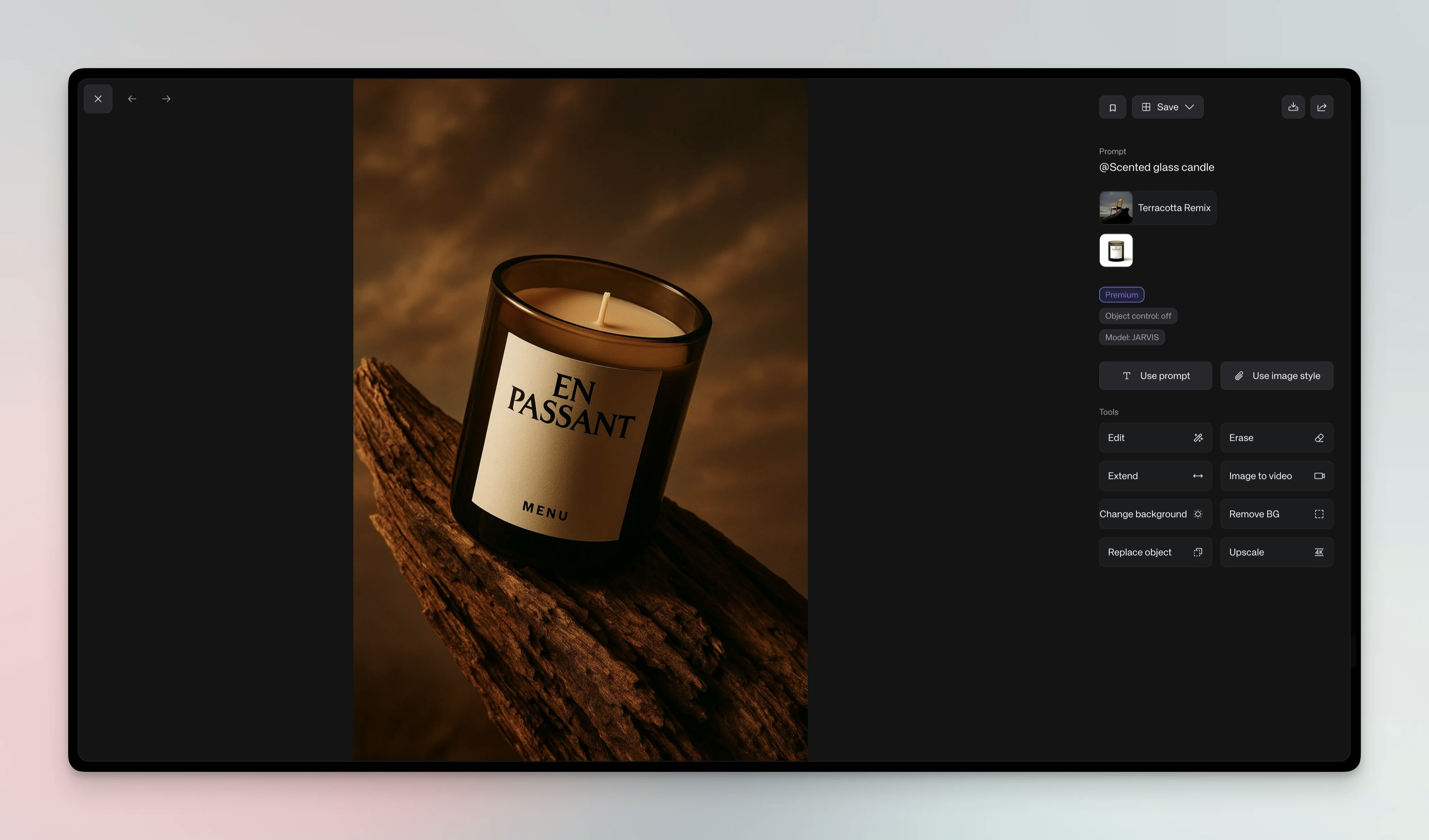Click the Remove BG tool
Image resolution: width=1429 pixels, height=840 pixels.
1276,514
